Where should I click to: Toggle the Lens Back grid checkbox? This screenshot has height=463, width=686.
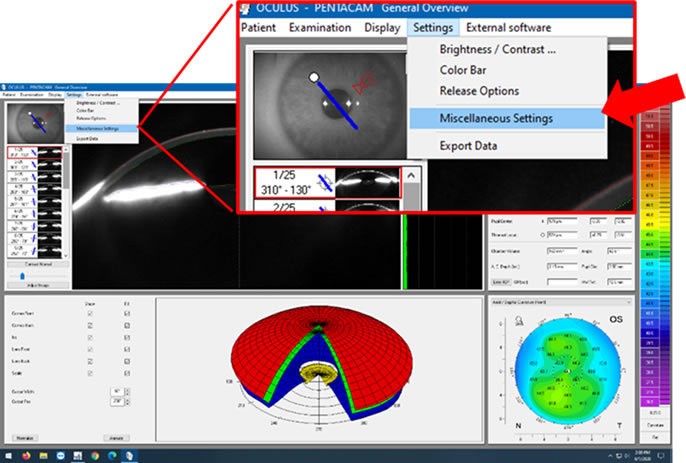click(127, 361)
